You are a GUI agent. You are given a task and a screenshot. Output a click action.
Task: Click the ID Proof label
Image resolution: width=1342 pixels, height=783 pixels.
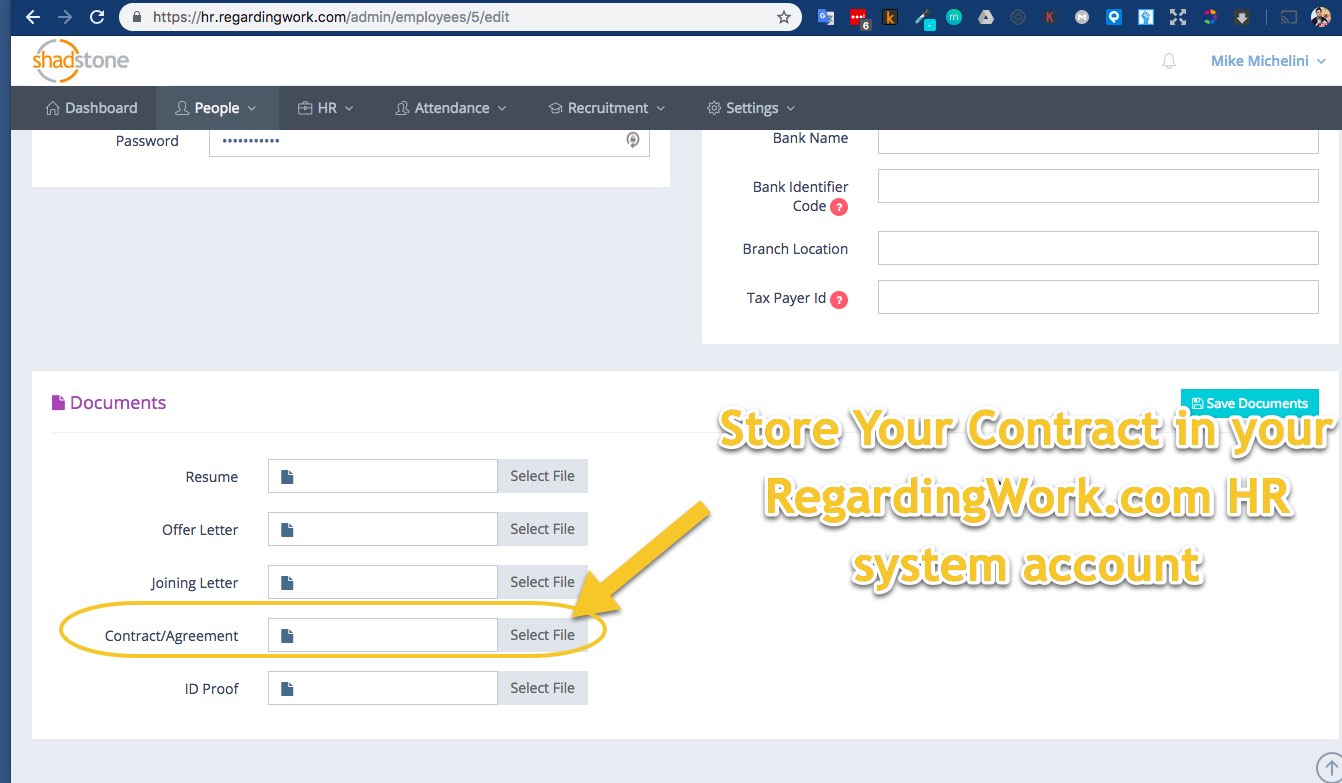click(212, 689)
